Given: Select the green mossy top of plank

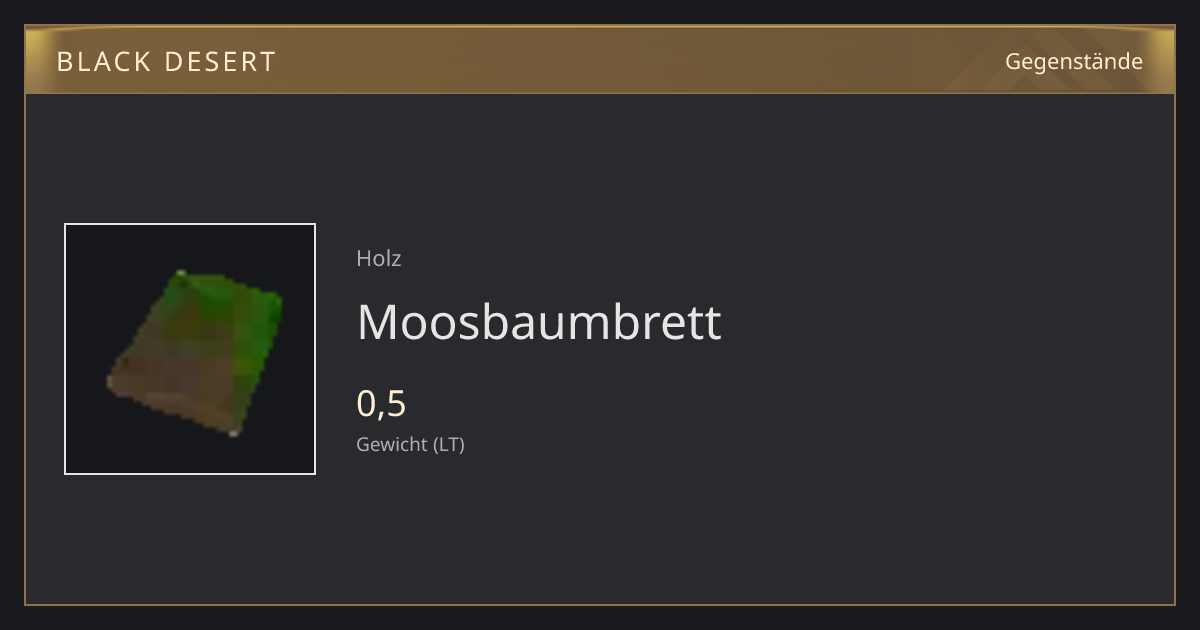Looking at the screenshot, I should pos(215,320).
